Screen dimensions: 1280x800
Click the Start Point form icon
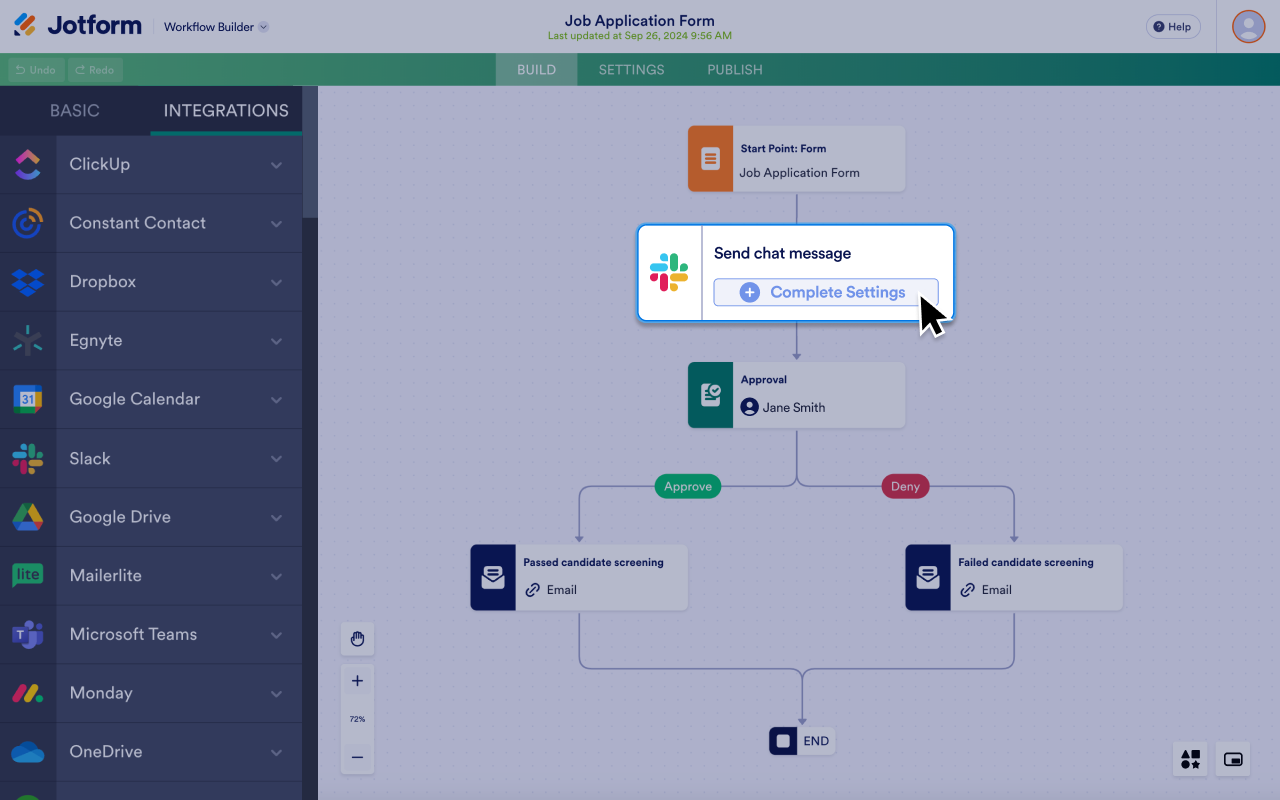point(710,158)
